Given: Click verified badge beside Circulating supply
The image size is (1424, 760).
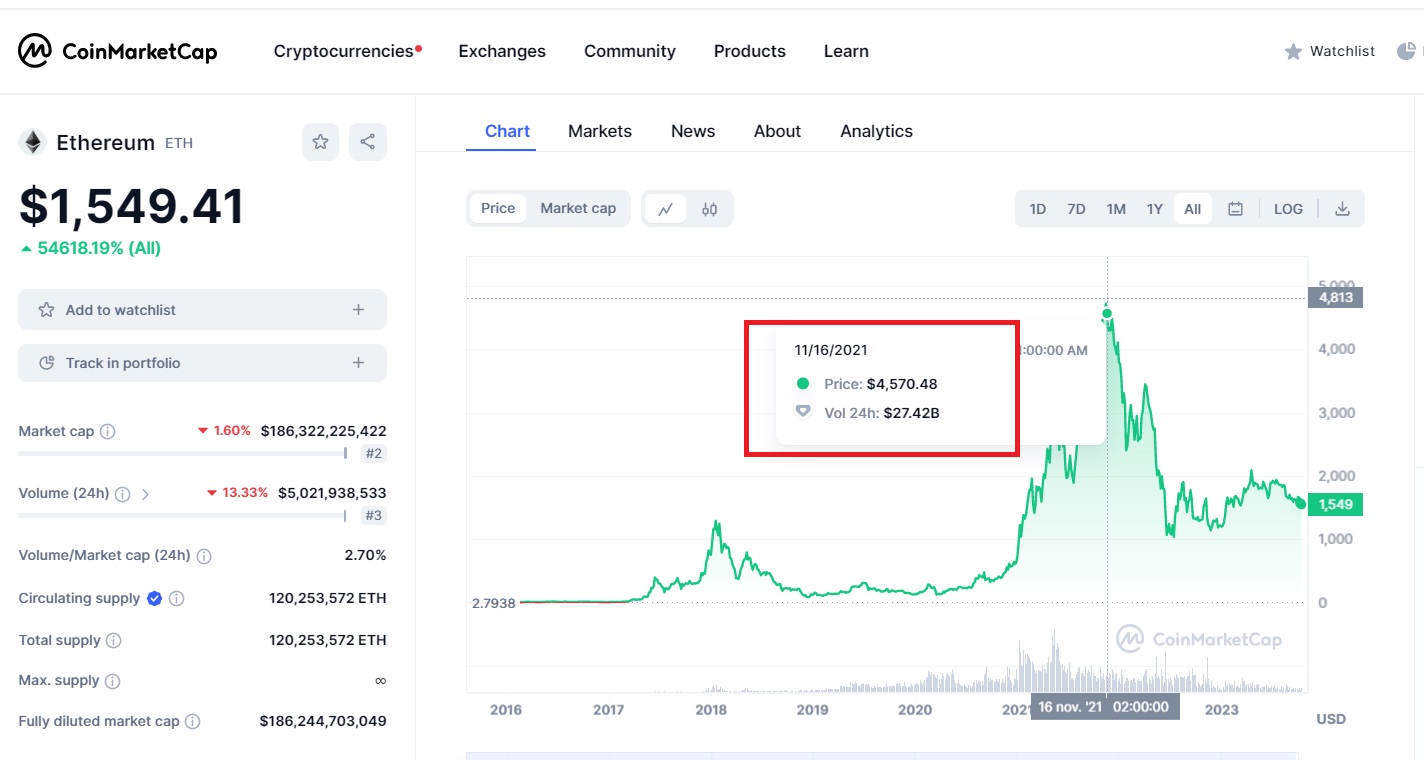Looking at the screenshot, I should click(x=155, y=598).
